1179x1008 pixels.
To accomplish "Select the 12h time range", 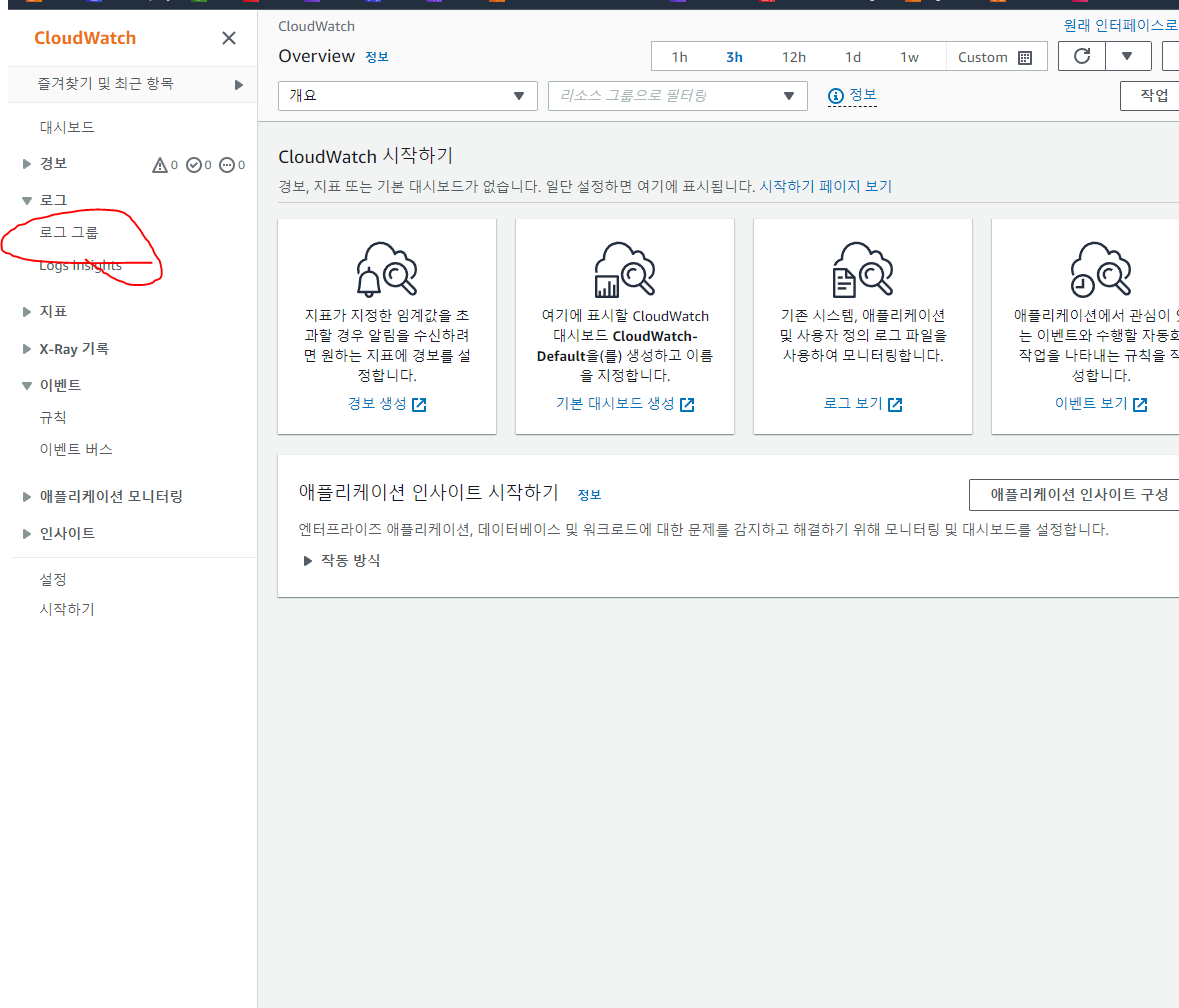I will (794, 57).
